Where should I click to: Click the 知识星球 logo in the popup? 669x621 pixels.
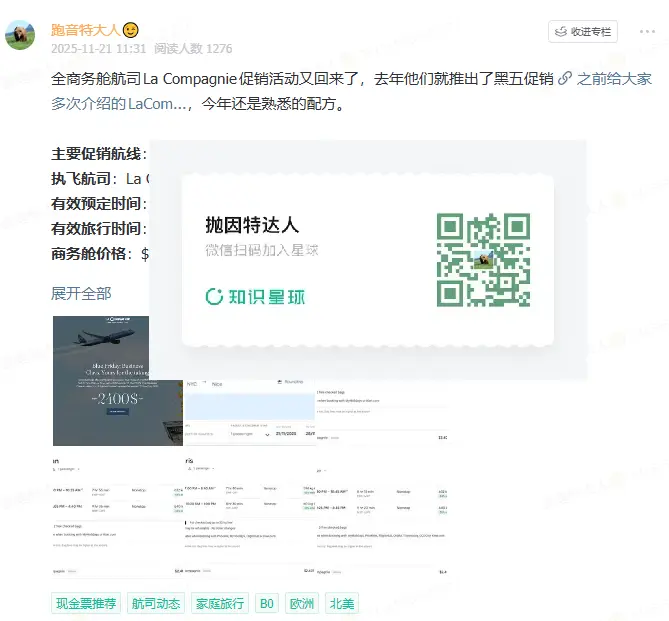(255, 297)
